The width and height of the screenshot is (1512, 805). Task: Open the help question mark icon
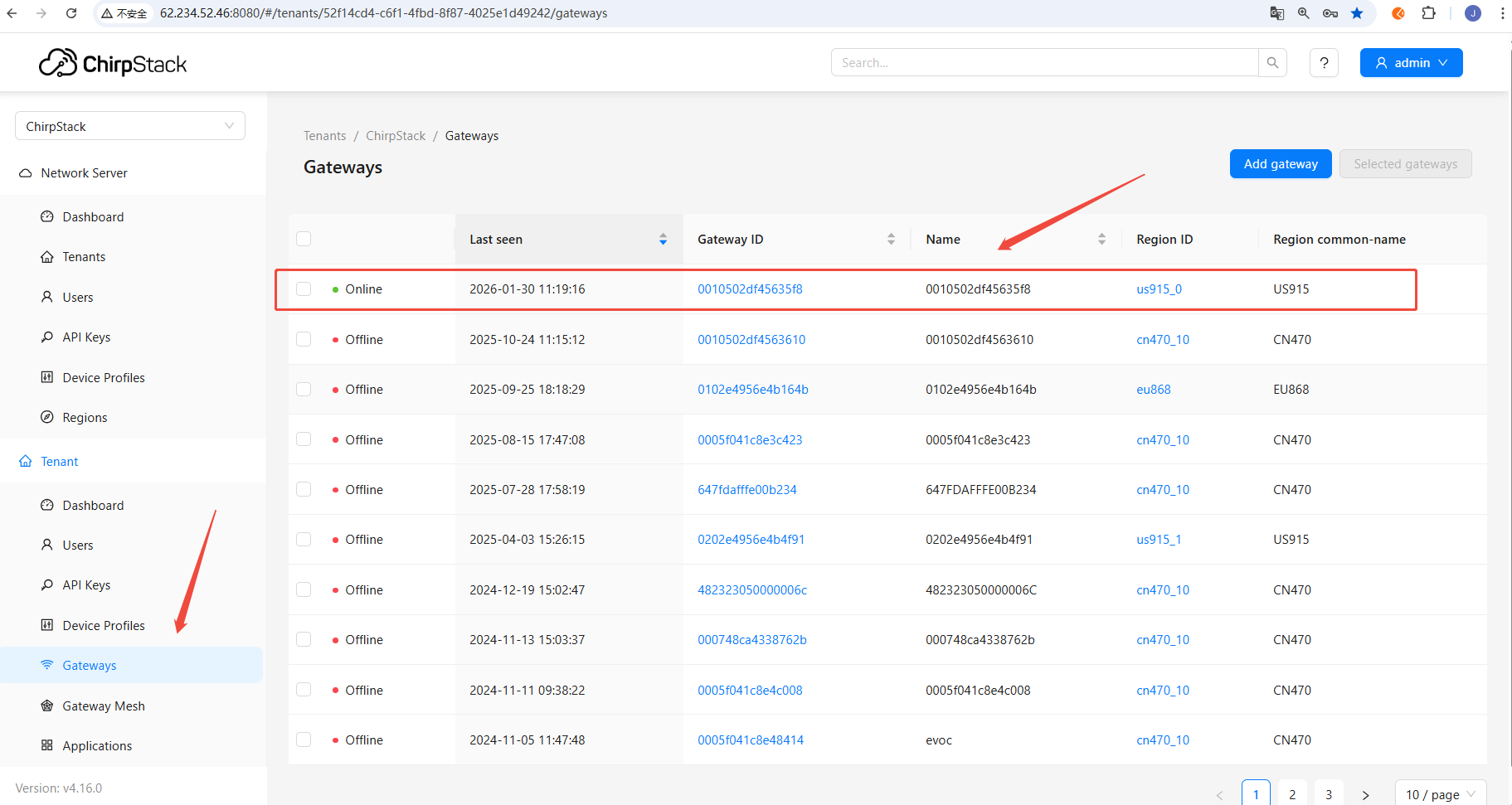coord(1324,63)
